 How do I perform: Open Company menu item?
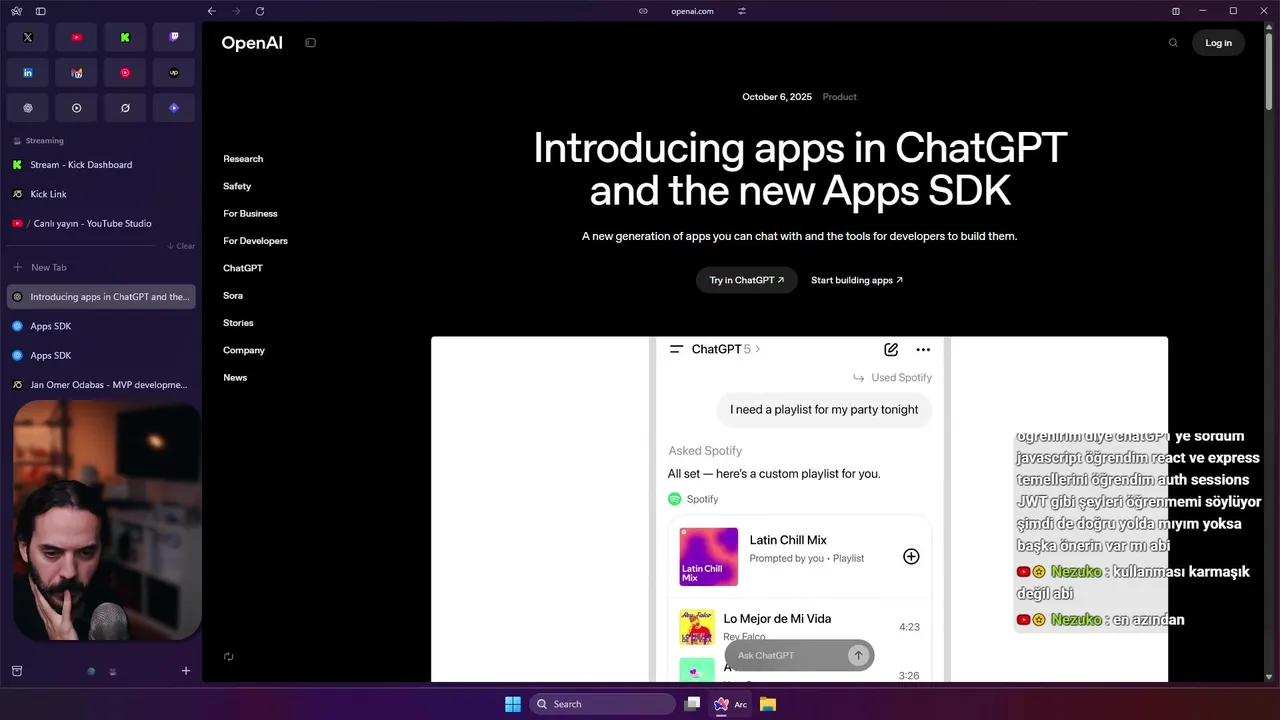click(x=244, y=350)
